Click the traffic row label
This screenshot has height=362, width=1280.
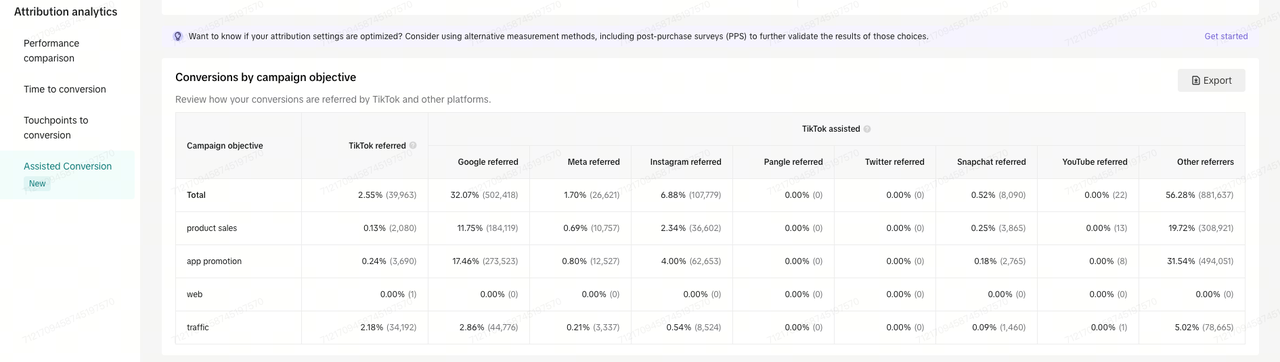(x=198, y=327)
